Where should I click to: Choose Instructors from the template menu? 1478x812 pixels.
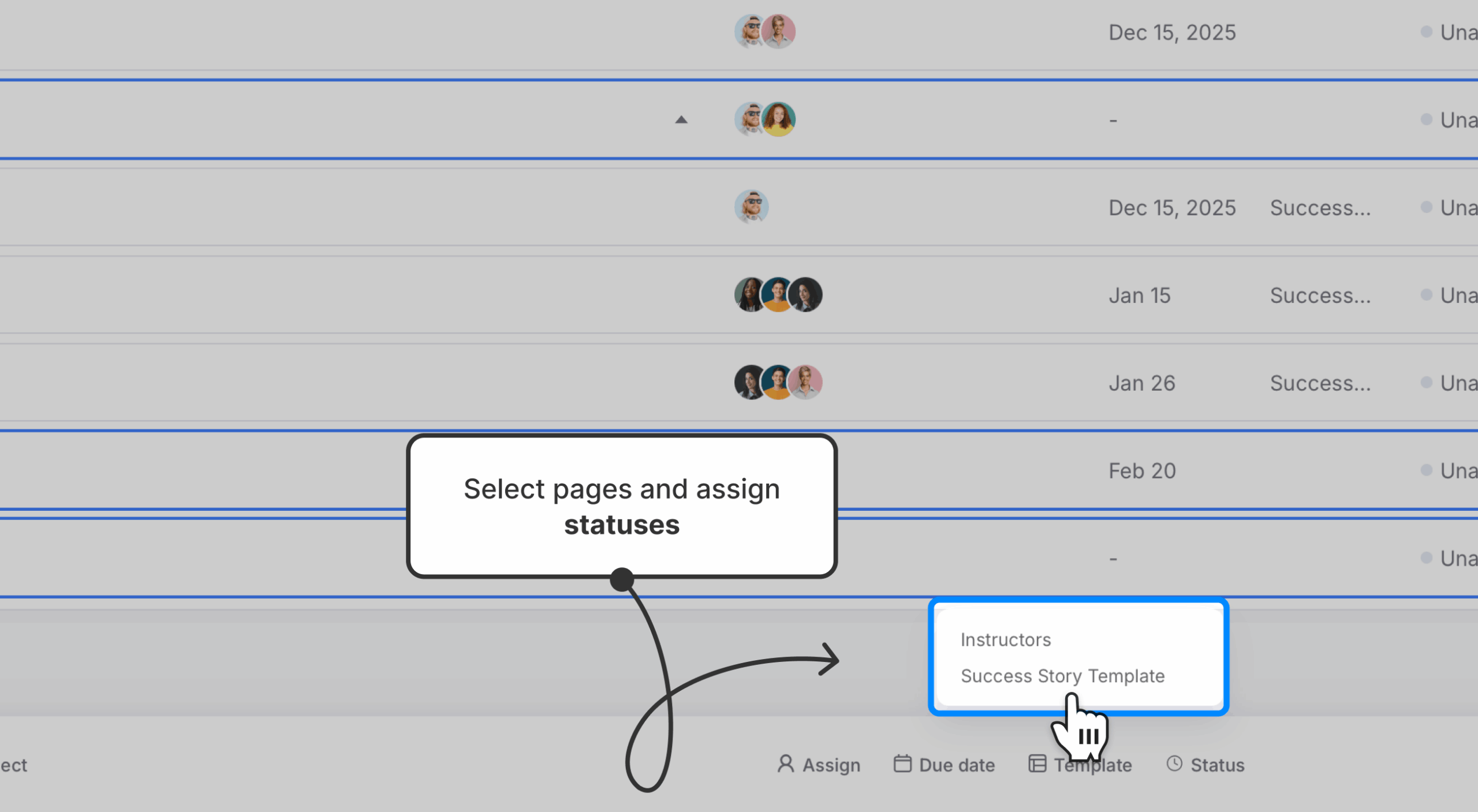click(x=1005, y=639)
